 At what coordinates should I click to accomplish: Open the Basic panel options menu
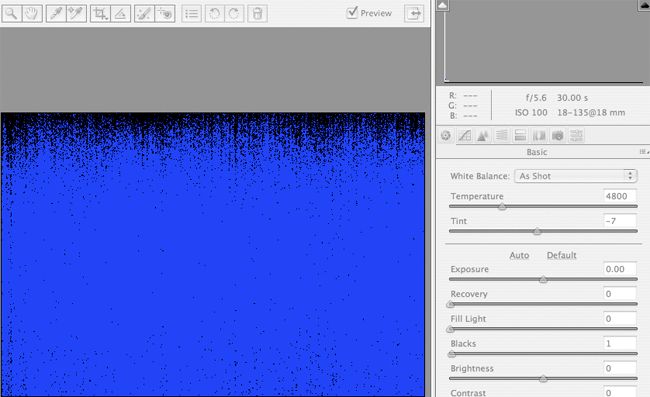click(x=644, y=152)
